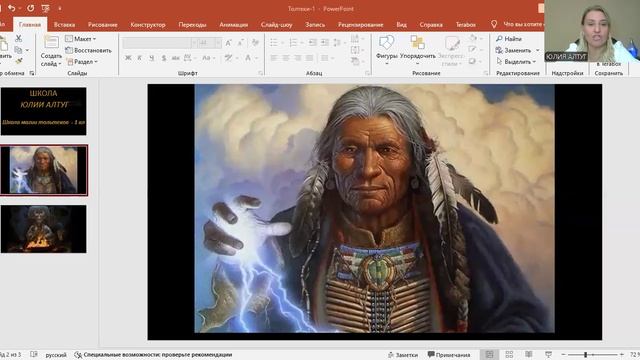640x360 pixels.
Task: Click the Underline Ч icon
Action: pyautogui.click(x=151, y=58)
